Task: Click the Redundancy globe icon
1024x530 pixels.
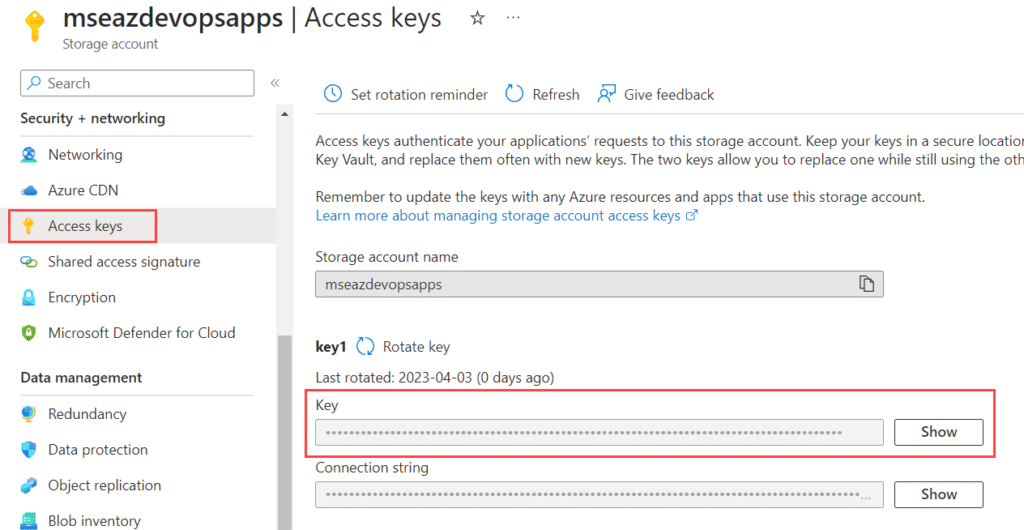Action: [x=29, y=414]
